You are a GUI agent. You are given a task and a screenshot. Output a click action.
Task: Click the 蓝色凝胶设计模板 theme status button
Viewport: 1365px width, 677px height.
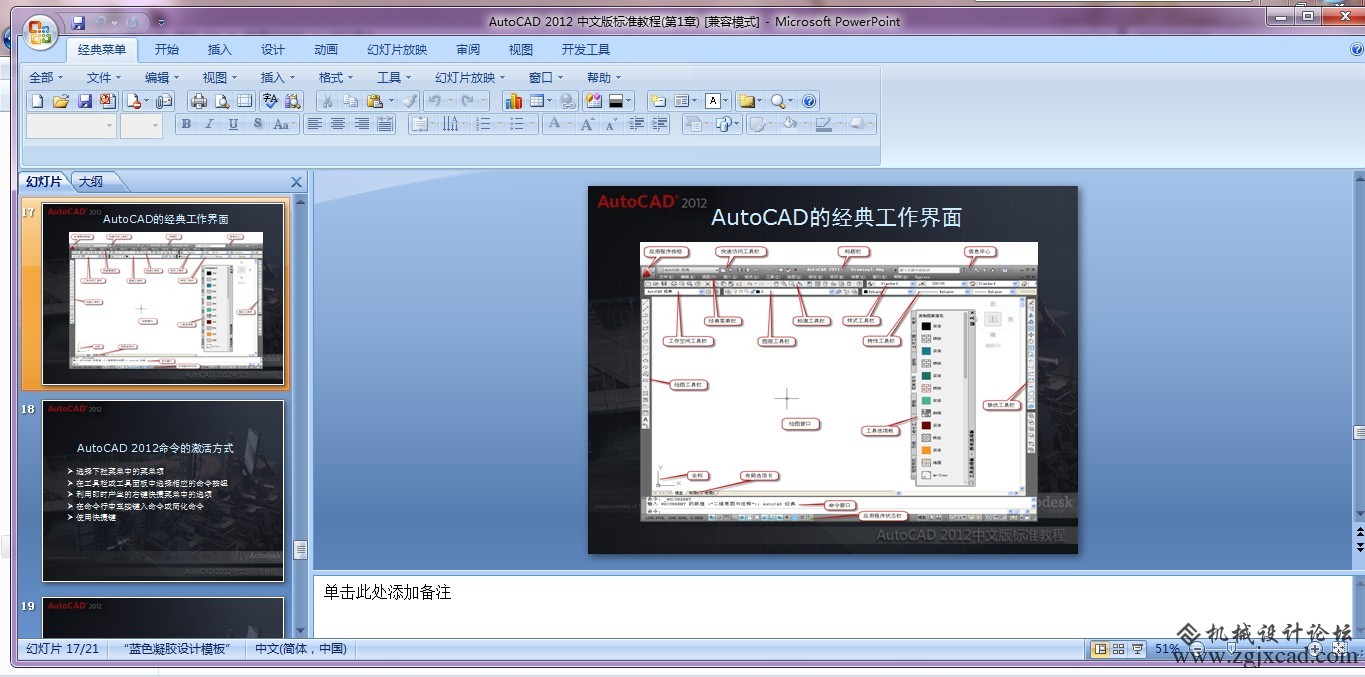[179, 649]
